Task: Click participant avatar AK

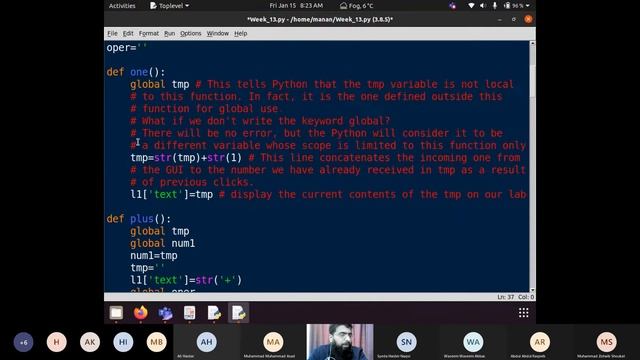Action: click(x=90, y=342)
